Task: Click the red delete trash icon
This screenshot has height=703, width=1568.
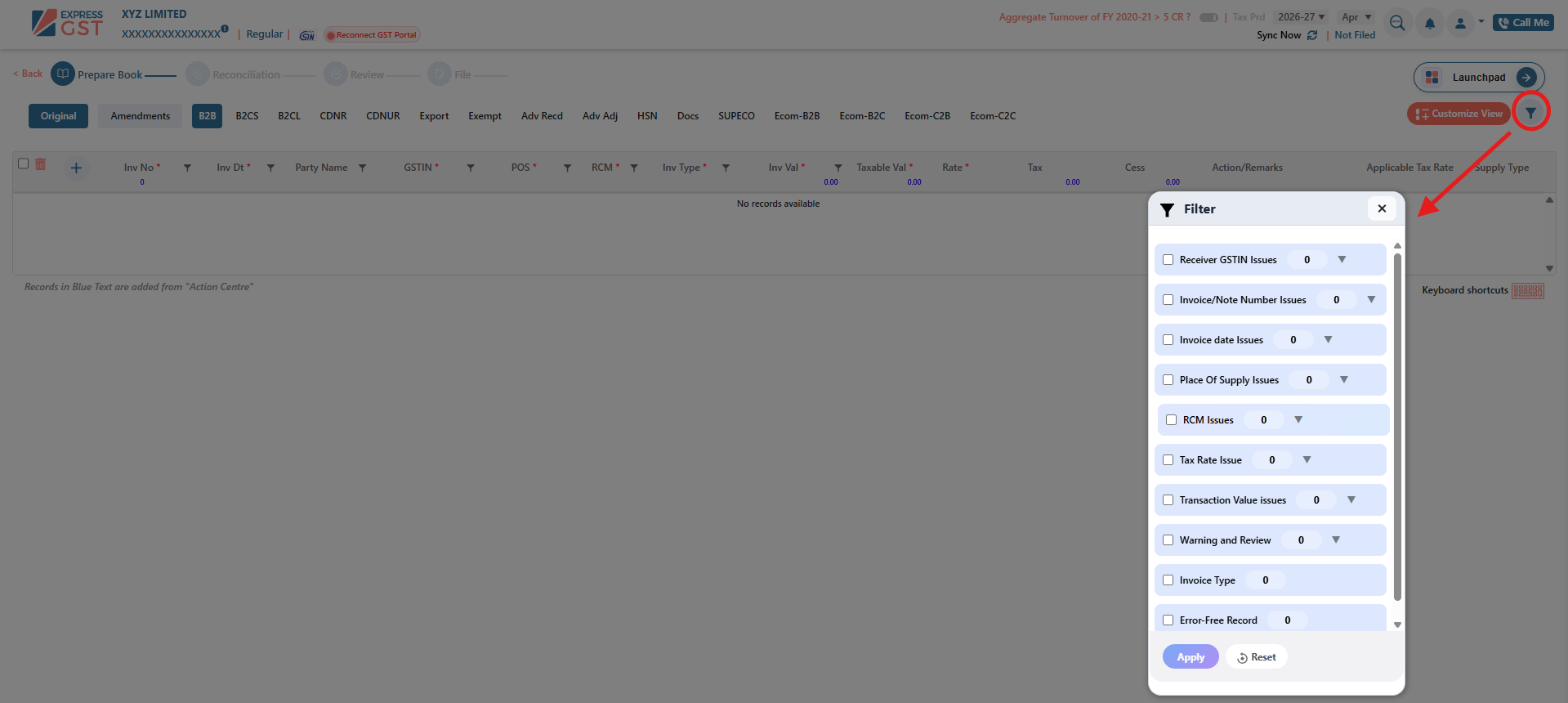Action: [x=41, y=164]
